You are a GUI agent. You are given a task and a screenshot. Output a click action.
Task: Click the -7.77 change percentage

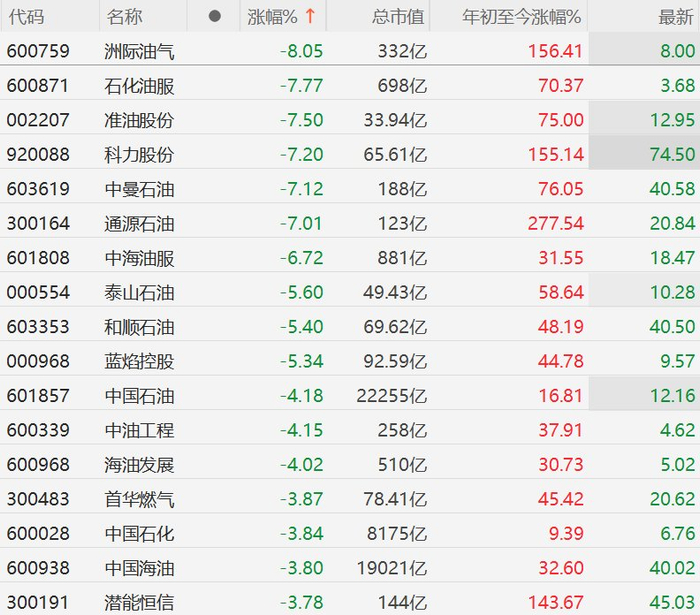(x=301, y=86)
